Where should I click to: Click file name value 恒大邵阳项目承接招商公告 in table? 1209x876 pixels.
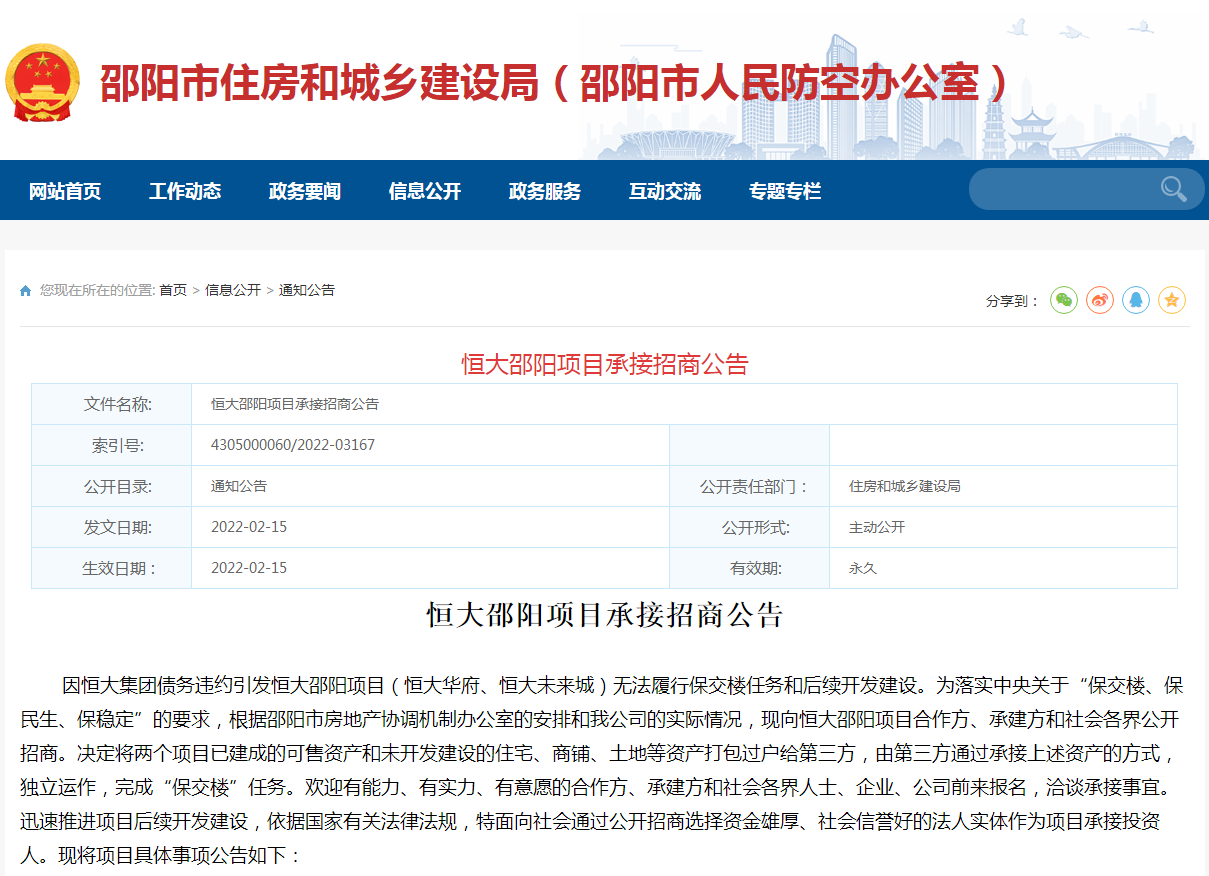tap(295, 404)
